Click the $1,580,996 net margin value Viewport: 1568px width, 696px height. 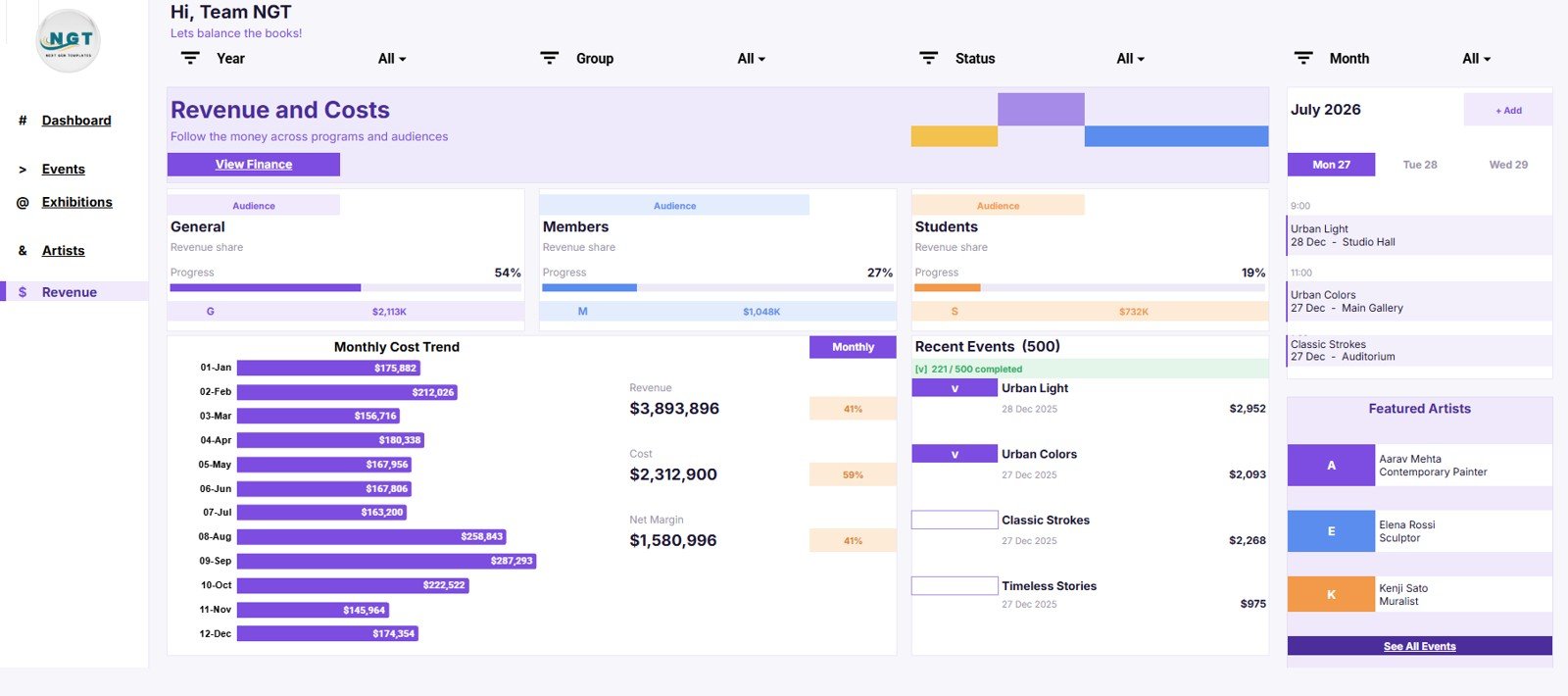pyautogui.click(x=673, y=540)
